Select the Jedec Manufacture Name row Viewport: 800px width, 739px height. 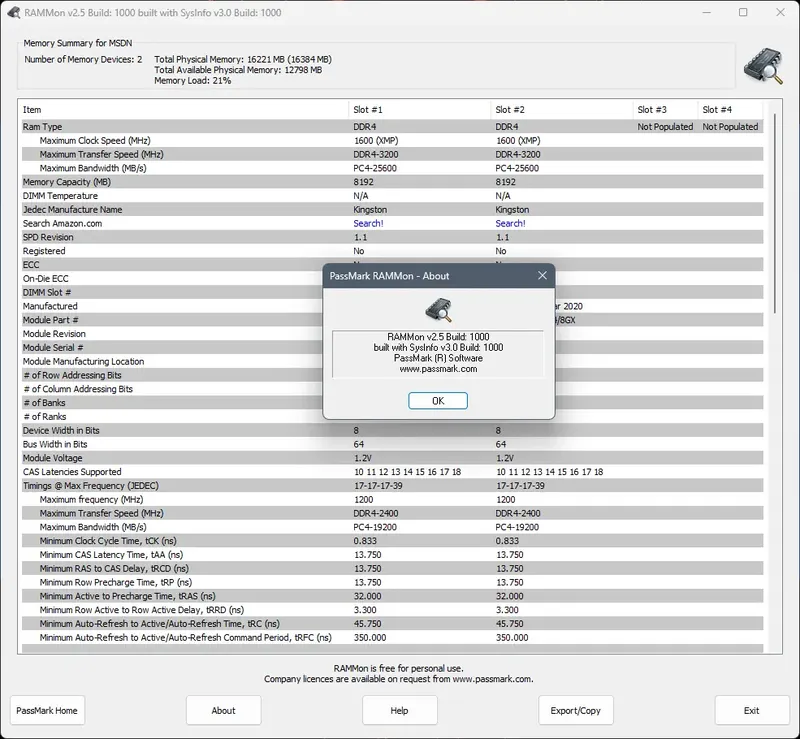coord(392,209)
